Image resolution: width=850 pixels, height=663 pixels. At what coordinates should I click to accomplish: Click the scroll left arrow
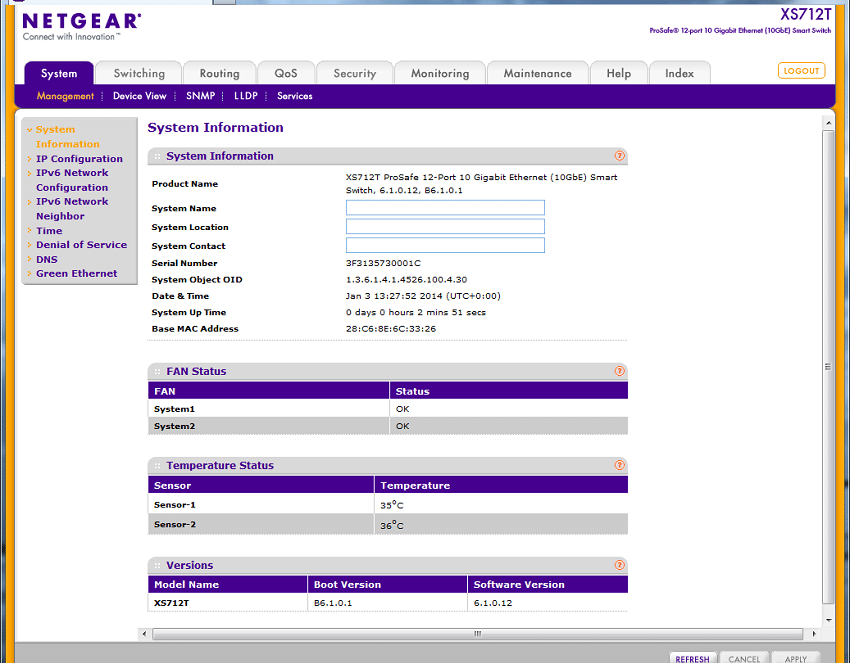pos(144,634)
